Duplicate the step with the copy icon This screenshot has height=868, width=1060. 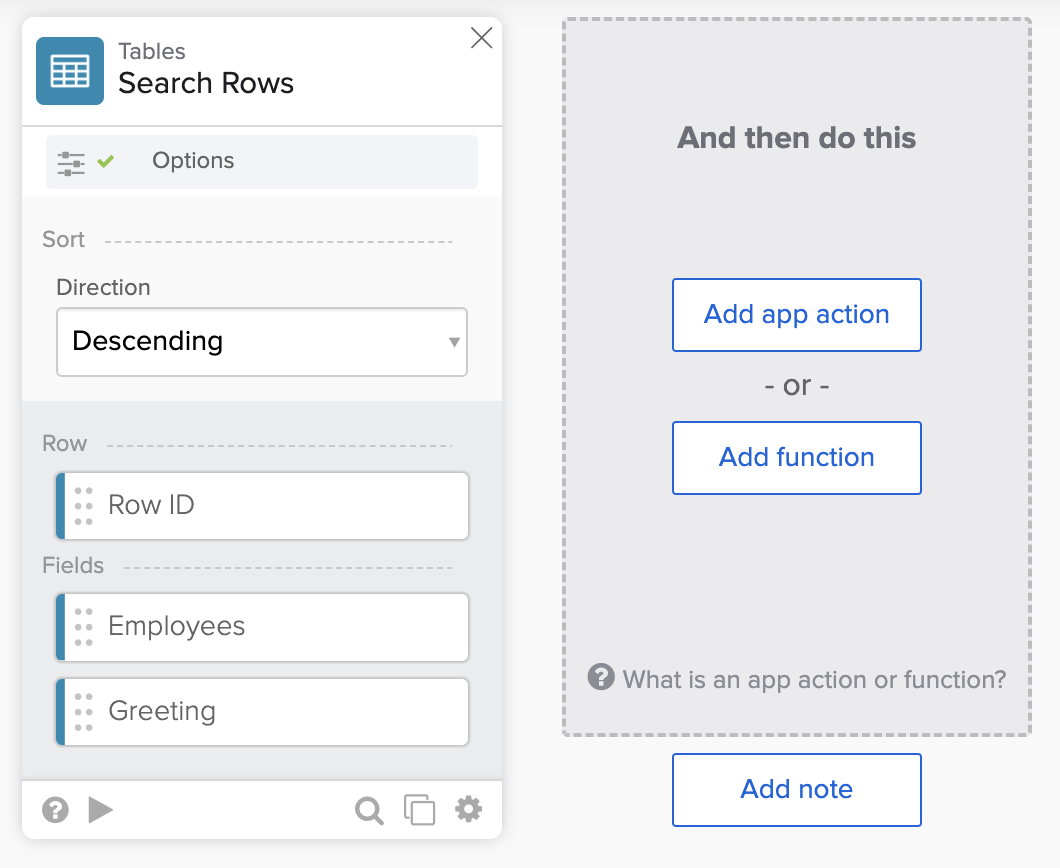point(419,810)
